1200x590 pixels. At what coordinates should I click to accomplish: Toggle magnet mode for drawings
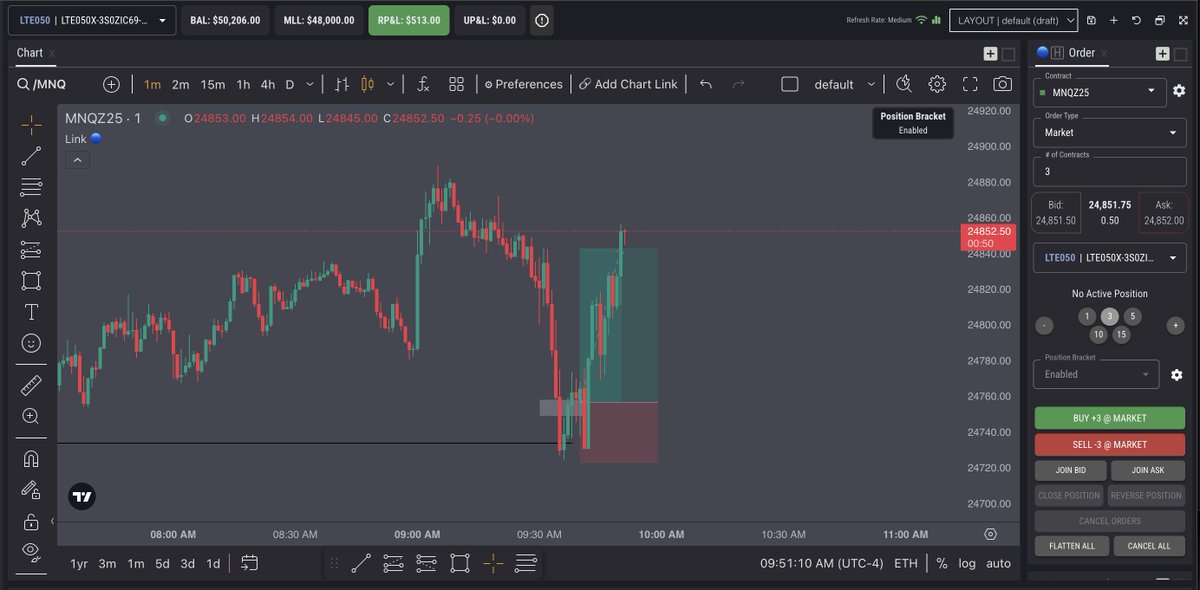31,459
